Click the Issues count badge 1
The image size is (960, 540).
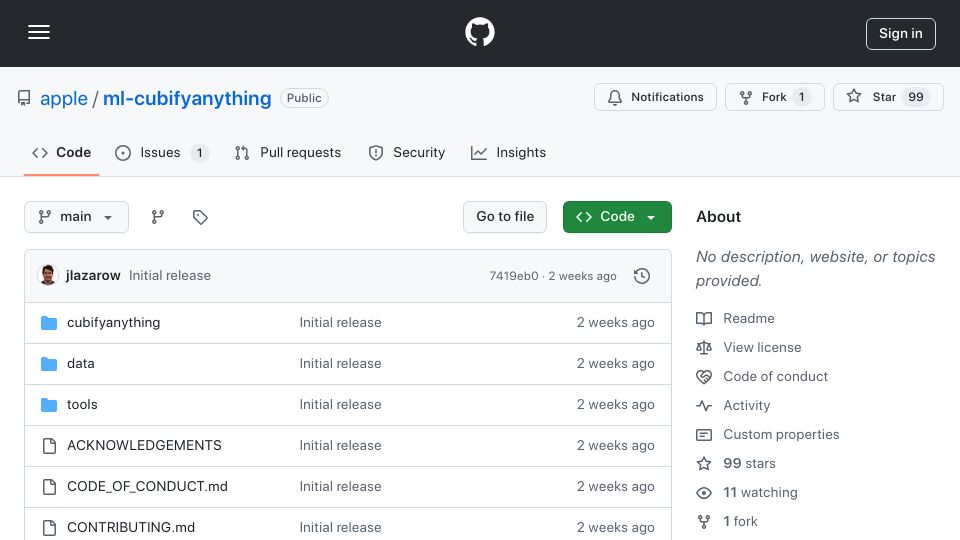click(200, 152)
